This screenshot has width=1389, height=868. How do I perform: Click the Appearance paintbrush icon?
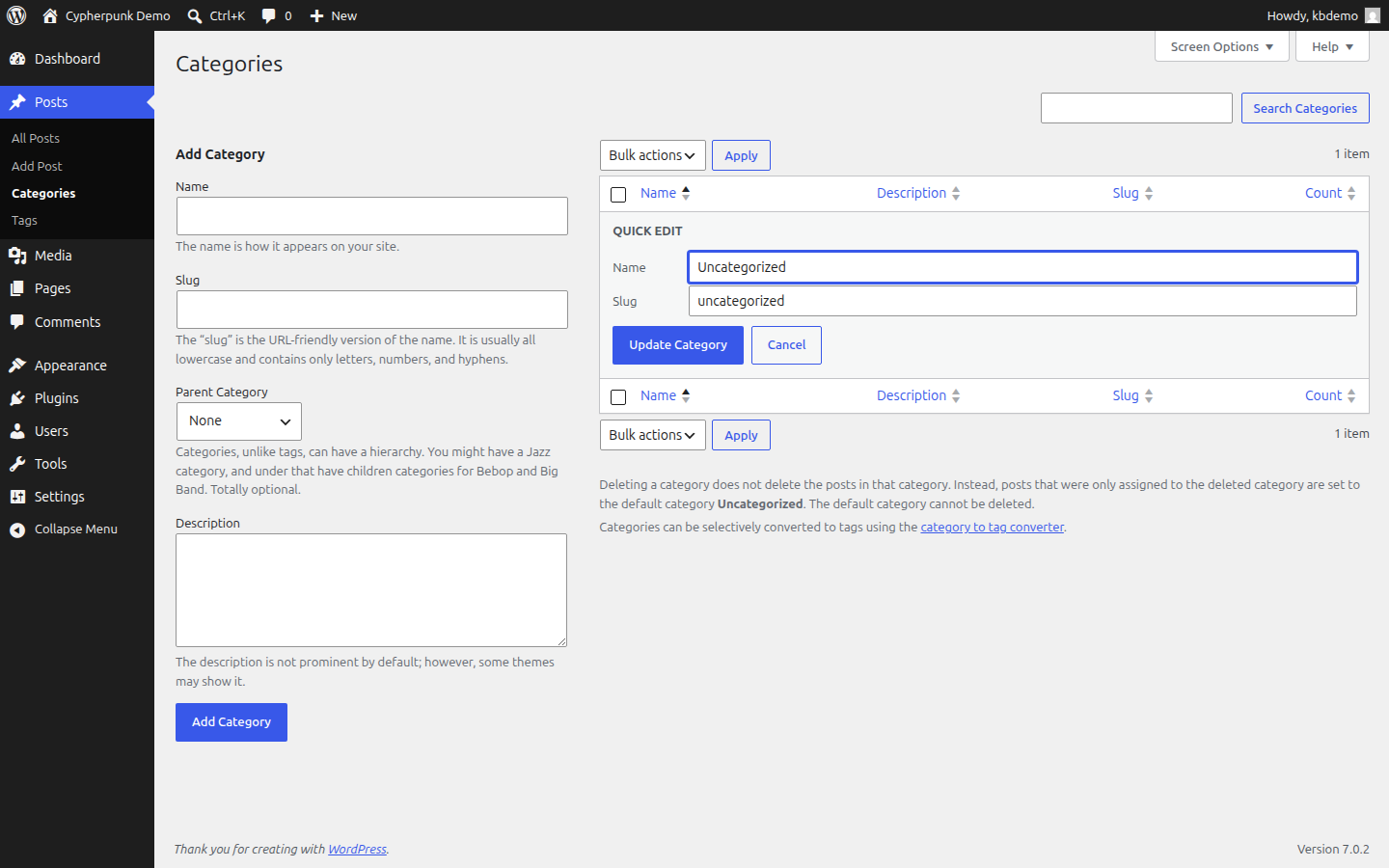click(x=17, y=366)
